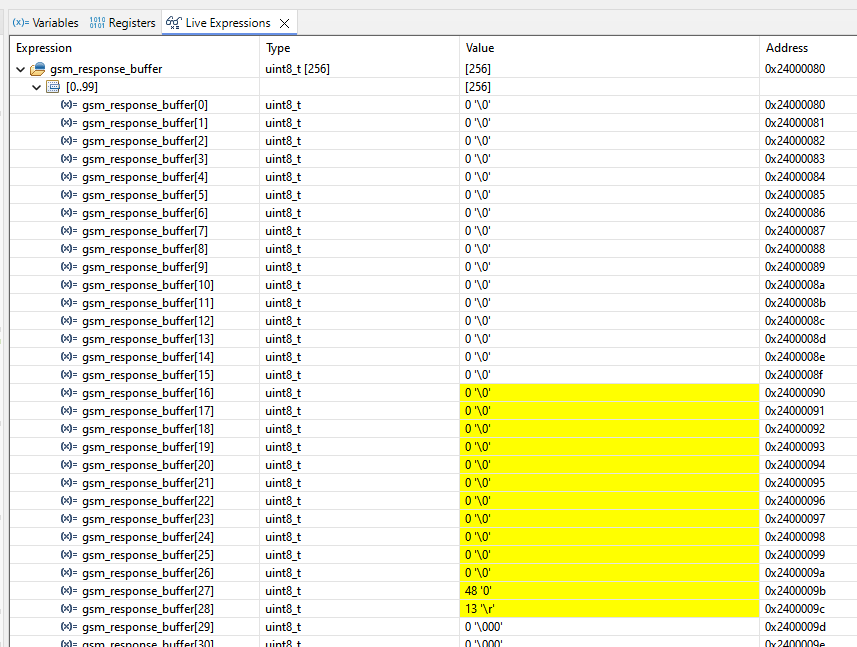Click the [0..99] group icon
857x647 pixels.
point(53,87)
